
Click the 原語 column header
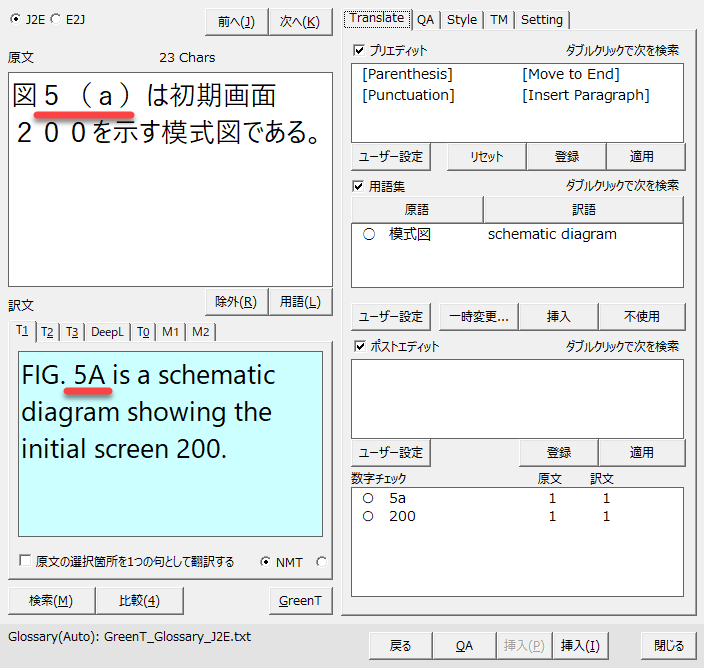point(417,210)
